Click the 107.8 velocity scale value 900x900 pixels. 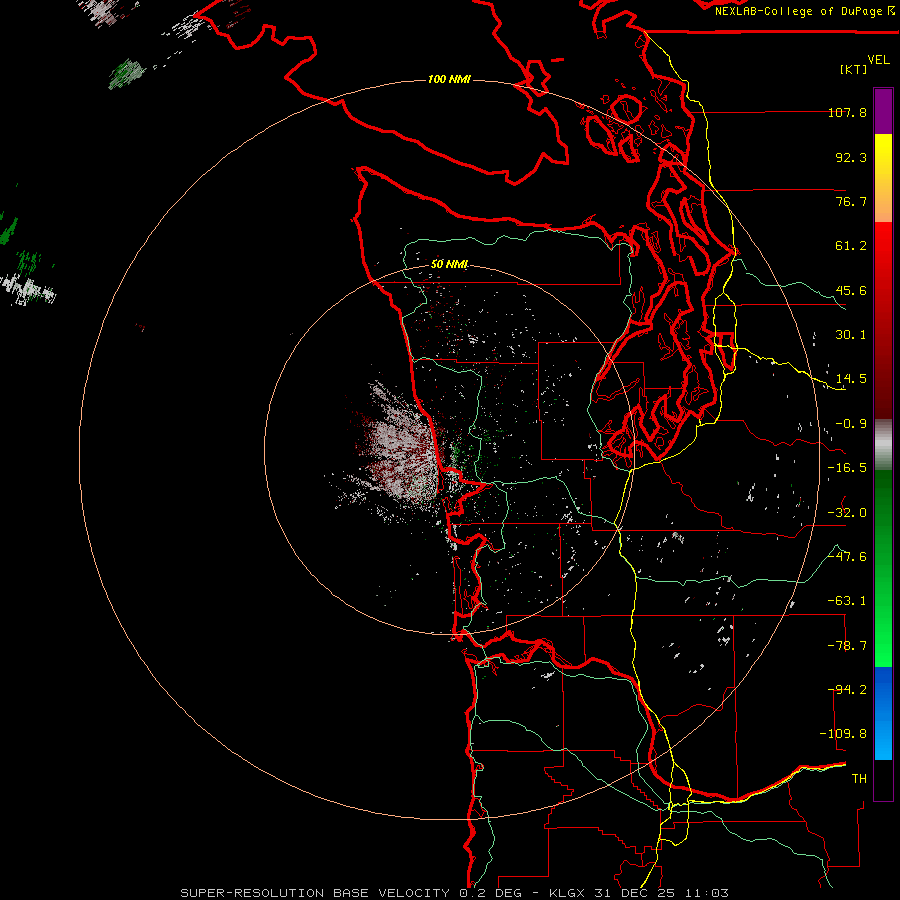pyautogui.click(x=847, y=112)
